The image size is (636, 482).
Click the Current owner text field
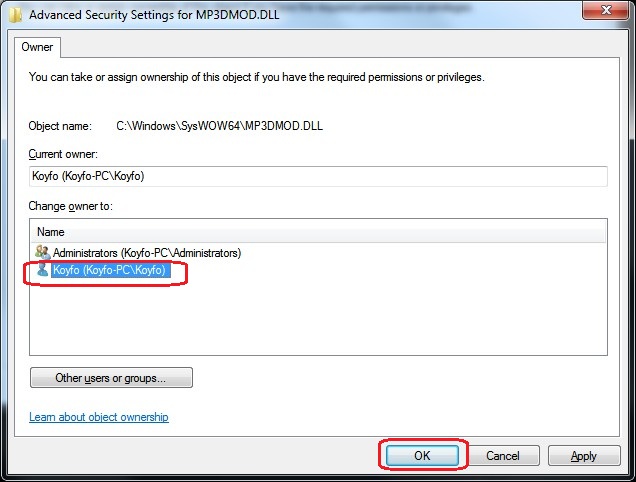click(318, 176)
